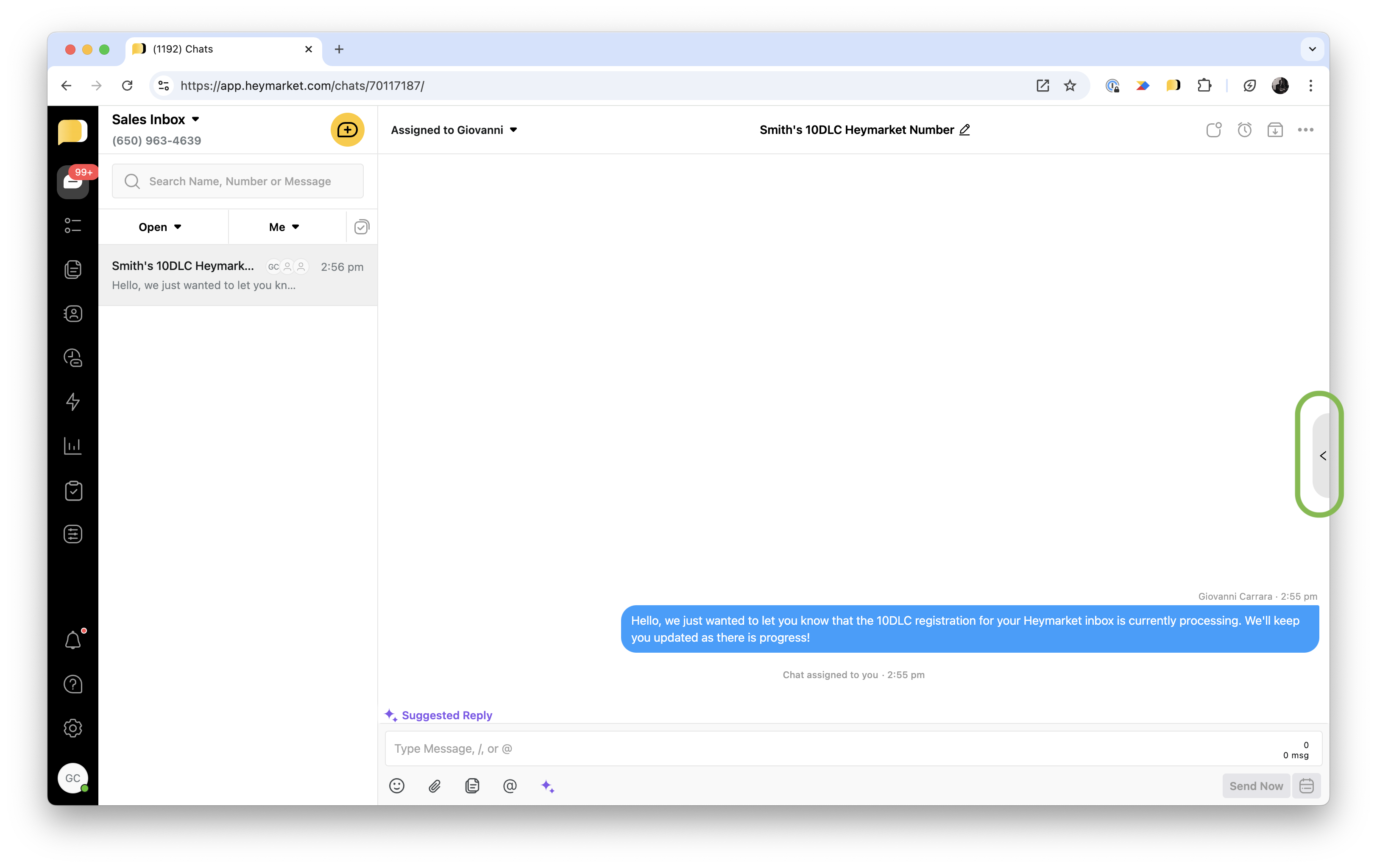1377x868 pixels.
Task: Open the Chats inbox icon with 99+ badge
Action: point(72,182)
